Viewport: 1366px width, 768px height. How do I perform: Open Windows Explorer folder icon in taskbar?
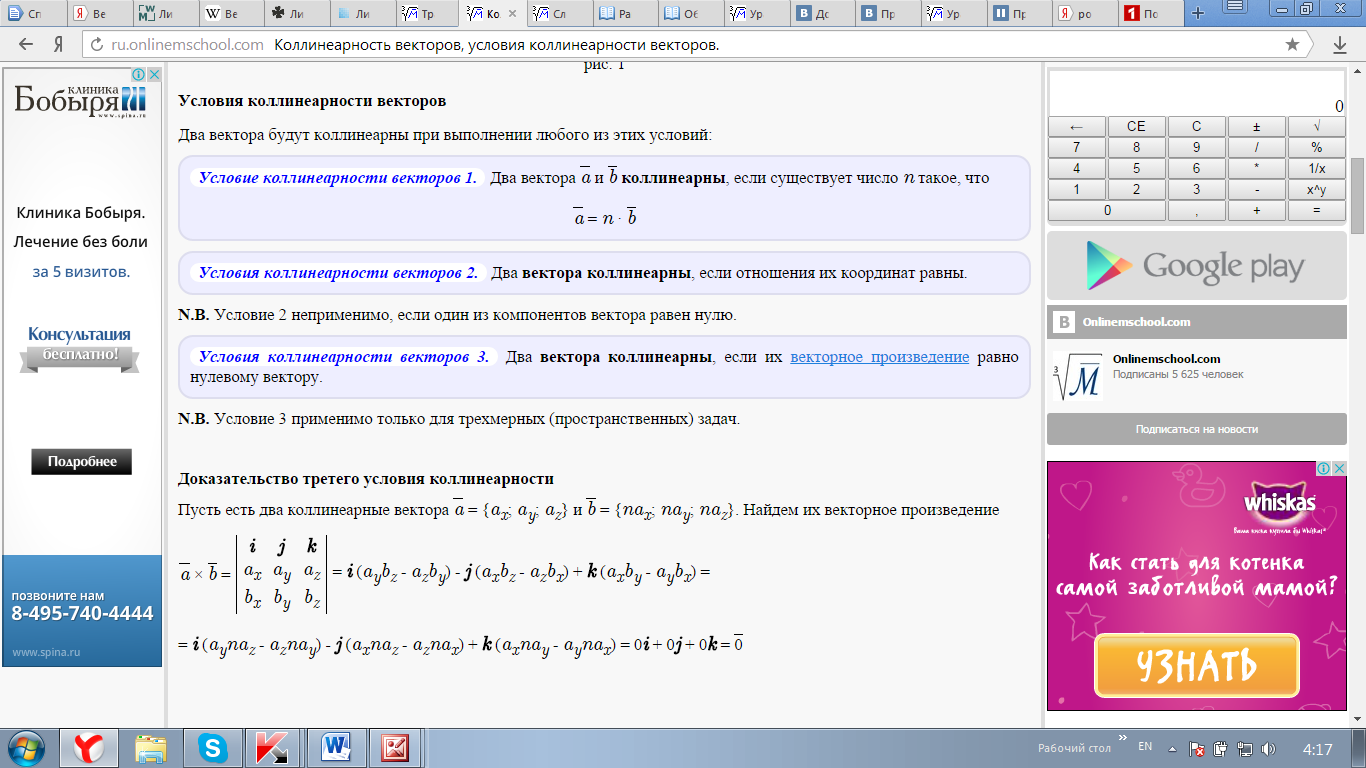151,748
